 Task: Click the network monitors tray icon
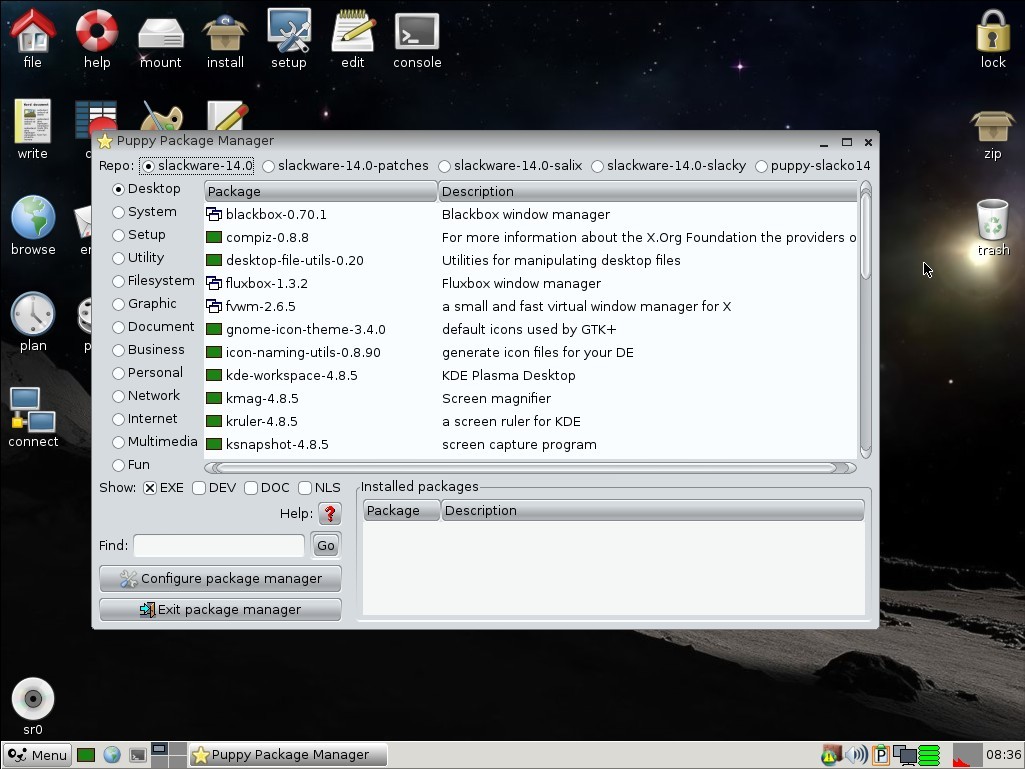coord(905,755)
